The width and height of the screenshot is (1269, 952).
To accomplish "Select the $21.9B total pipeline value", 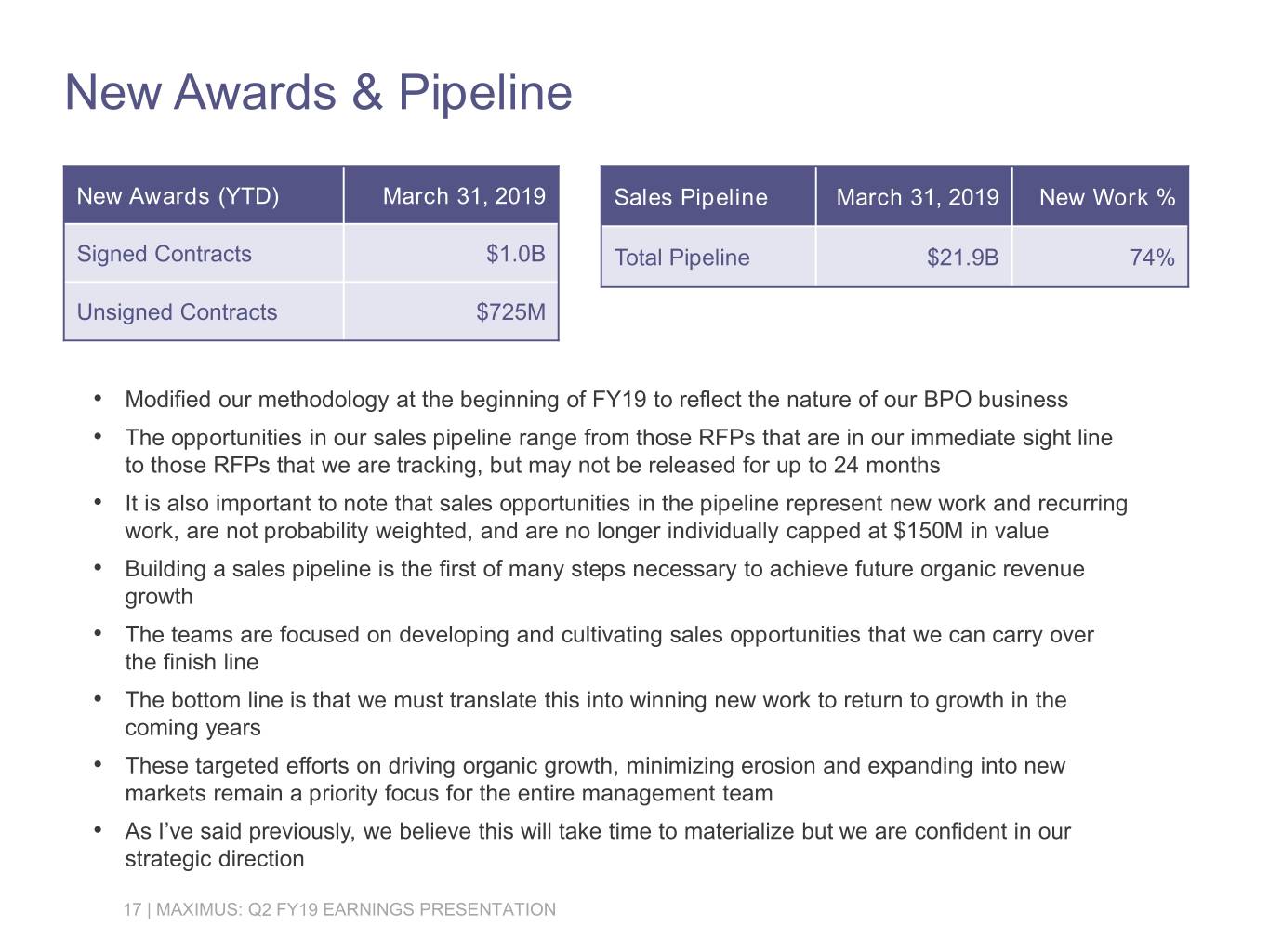I will click(x=962, y=258).
